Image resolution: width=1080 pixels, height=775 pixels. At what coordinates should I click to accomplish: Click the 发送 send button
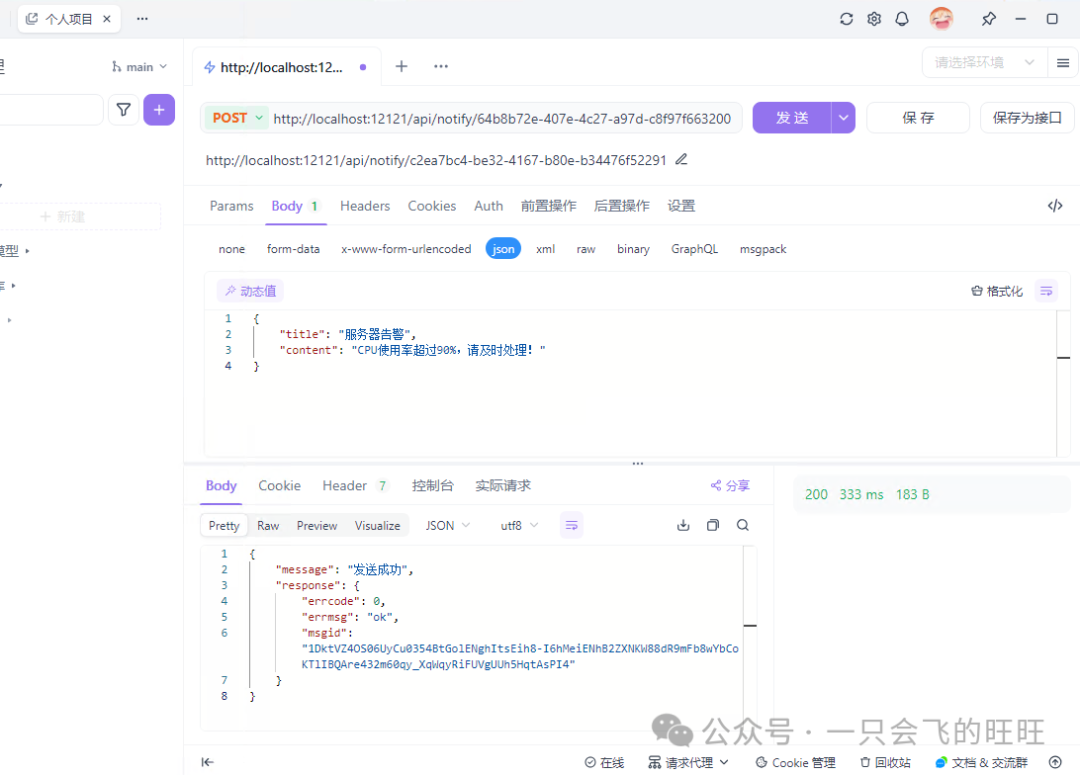(792, 118)
